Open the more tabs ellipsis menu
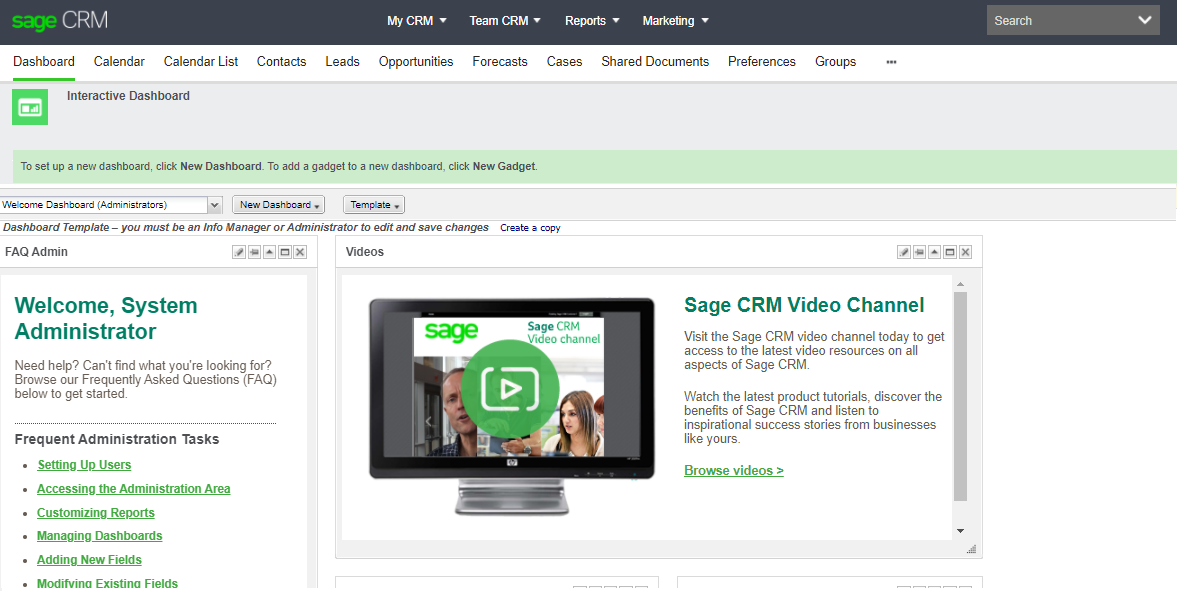Image resolution: width=1177 pixels, height=591 pixels. [x=891, y=62]
